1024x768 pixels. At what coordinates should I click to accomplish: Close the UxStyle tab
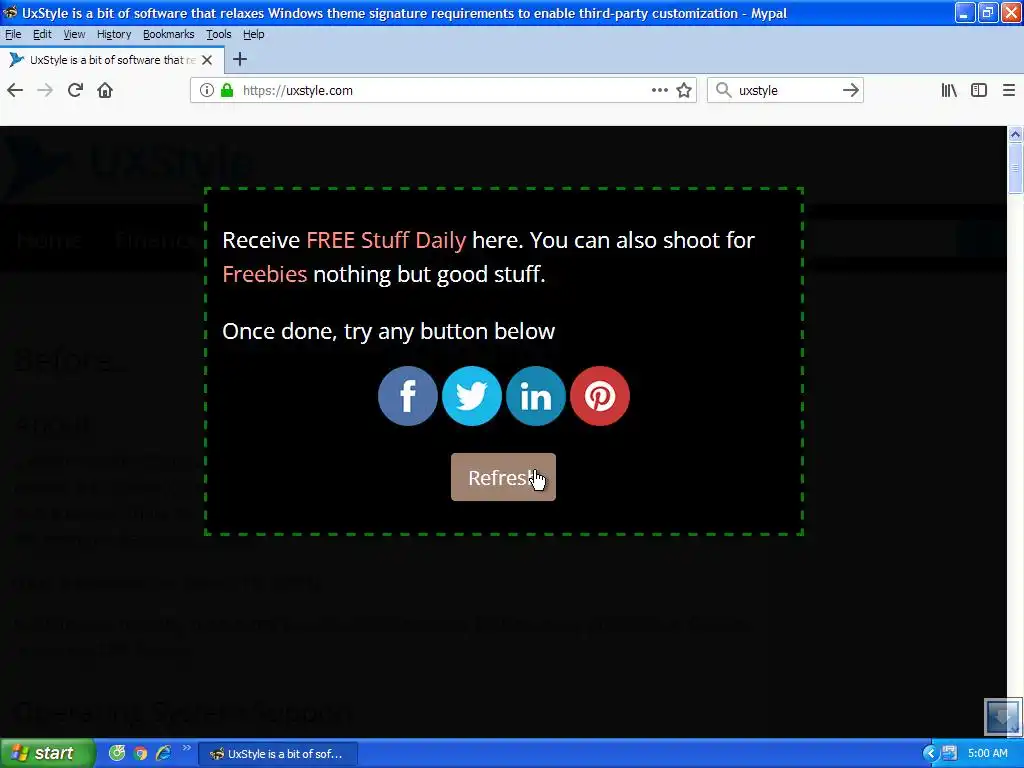tap(207, 60)
